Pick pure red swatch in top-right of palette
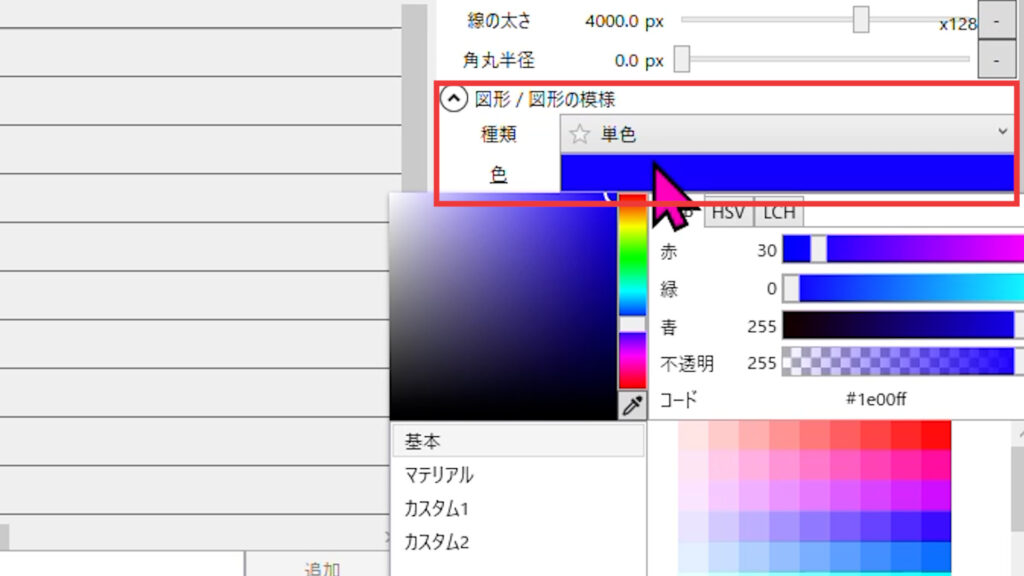Viewport: 1024px width, 576px height. pyautogui.click(x=936, y=435)
